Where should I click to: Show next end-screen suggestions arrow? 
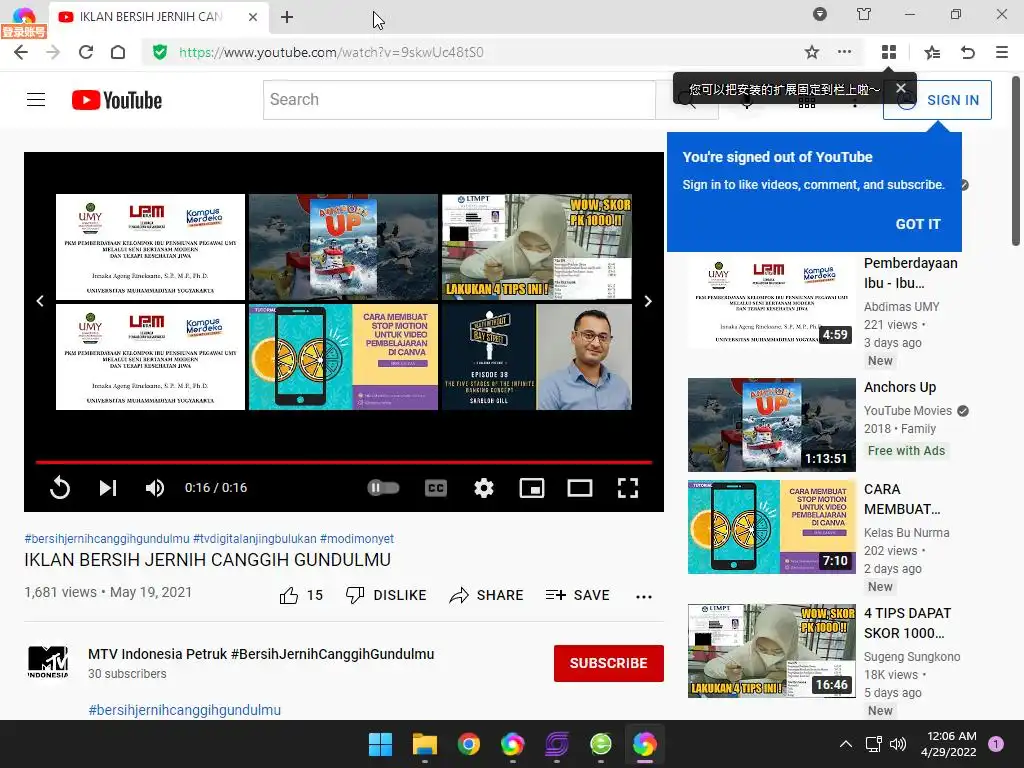pos(648,301)
